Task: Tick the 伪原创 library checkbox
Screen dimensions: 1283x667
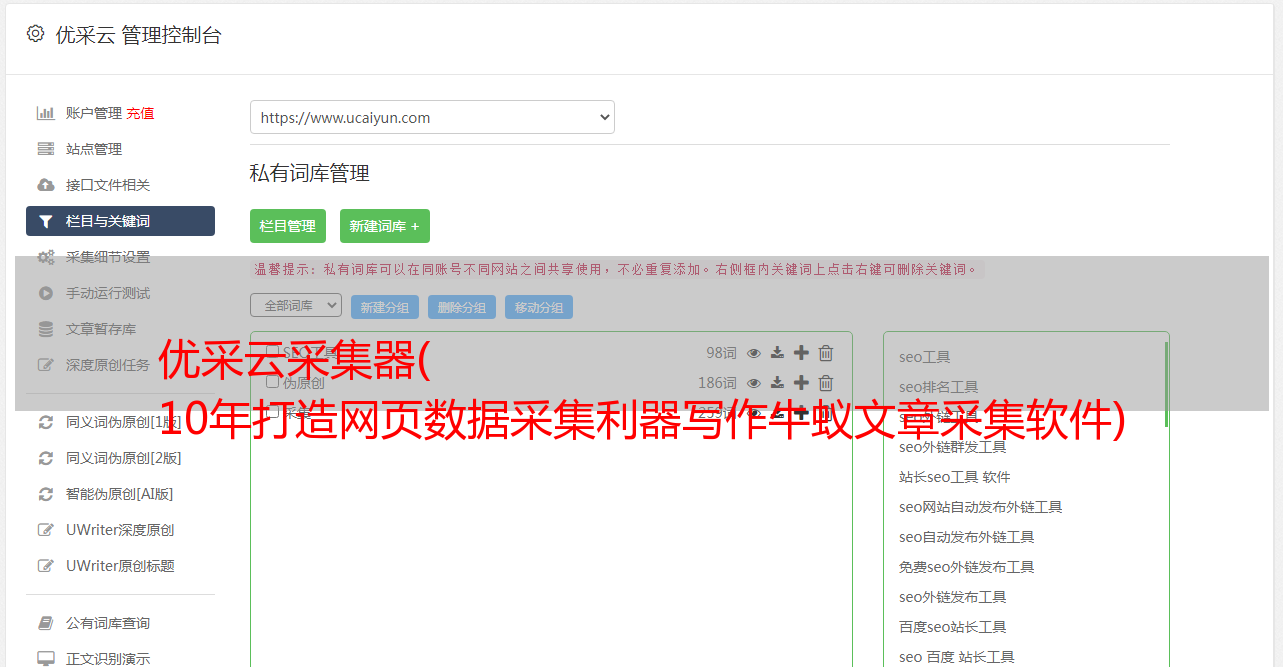Action: click(x=272, y=382)
